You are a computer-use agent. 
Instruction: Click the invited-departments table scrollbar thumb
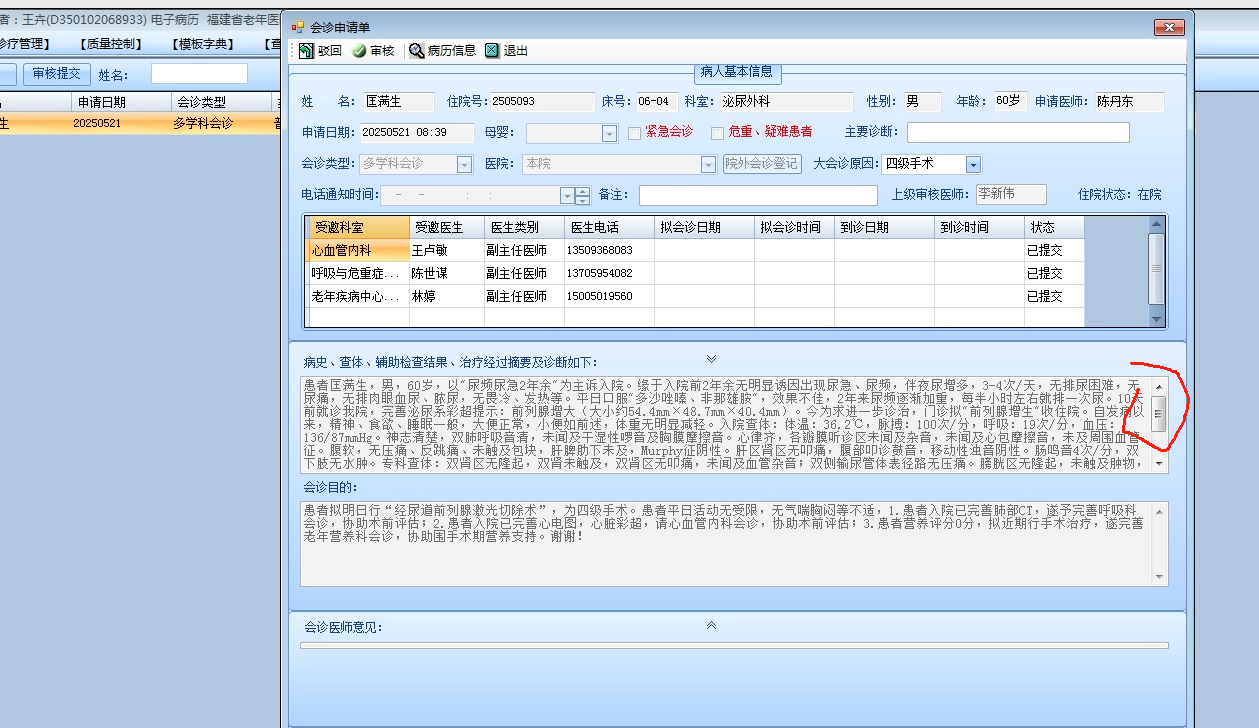click(1157, 268)
